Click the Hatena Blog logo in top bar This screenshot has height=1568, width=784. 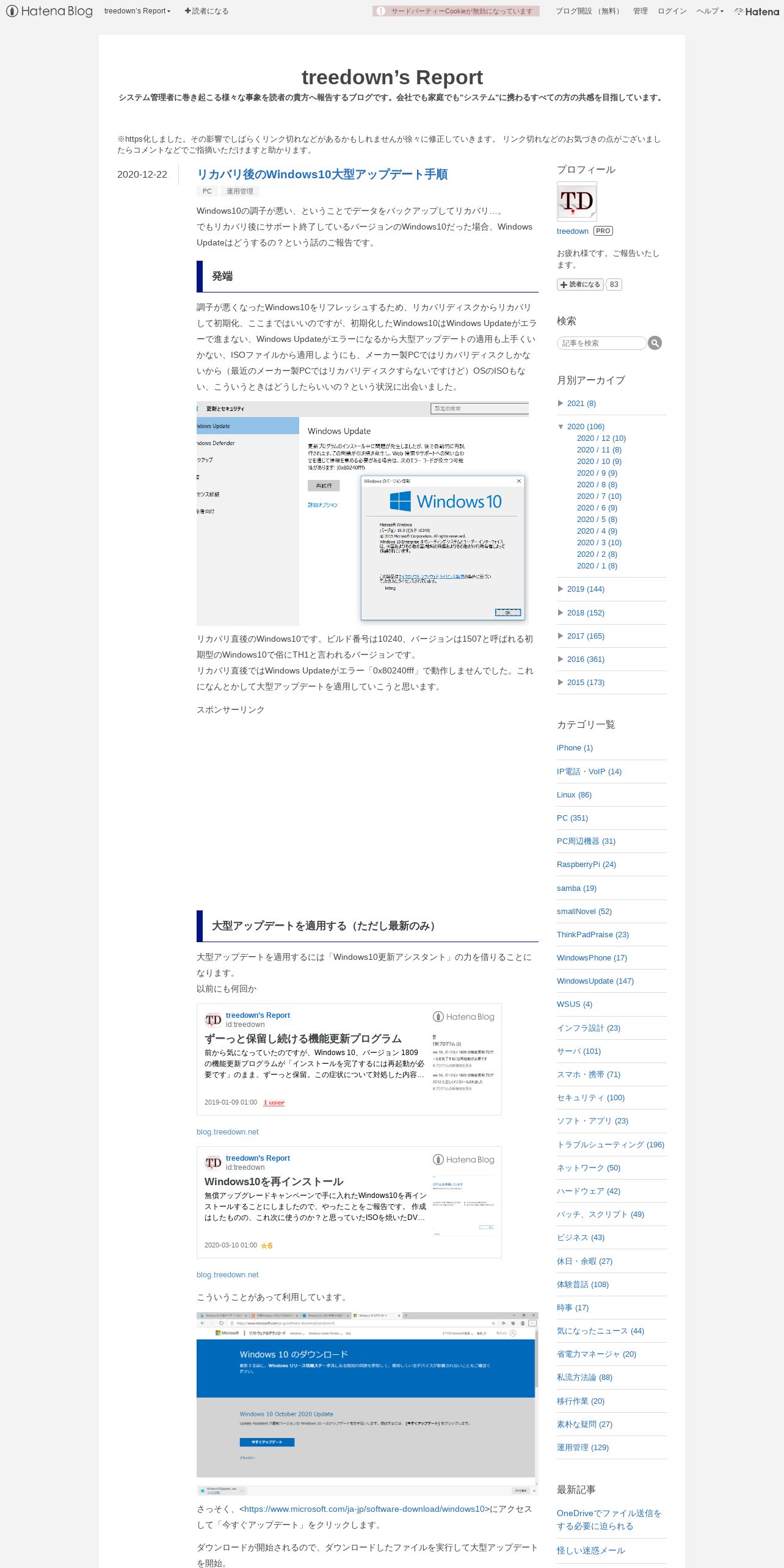point(49,11)
